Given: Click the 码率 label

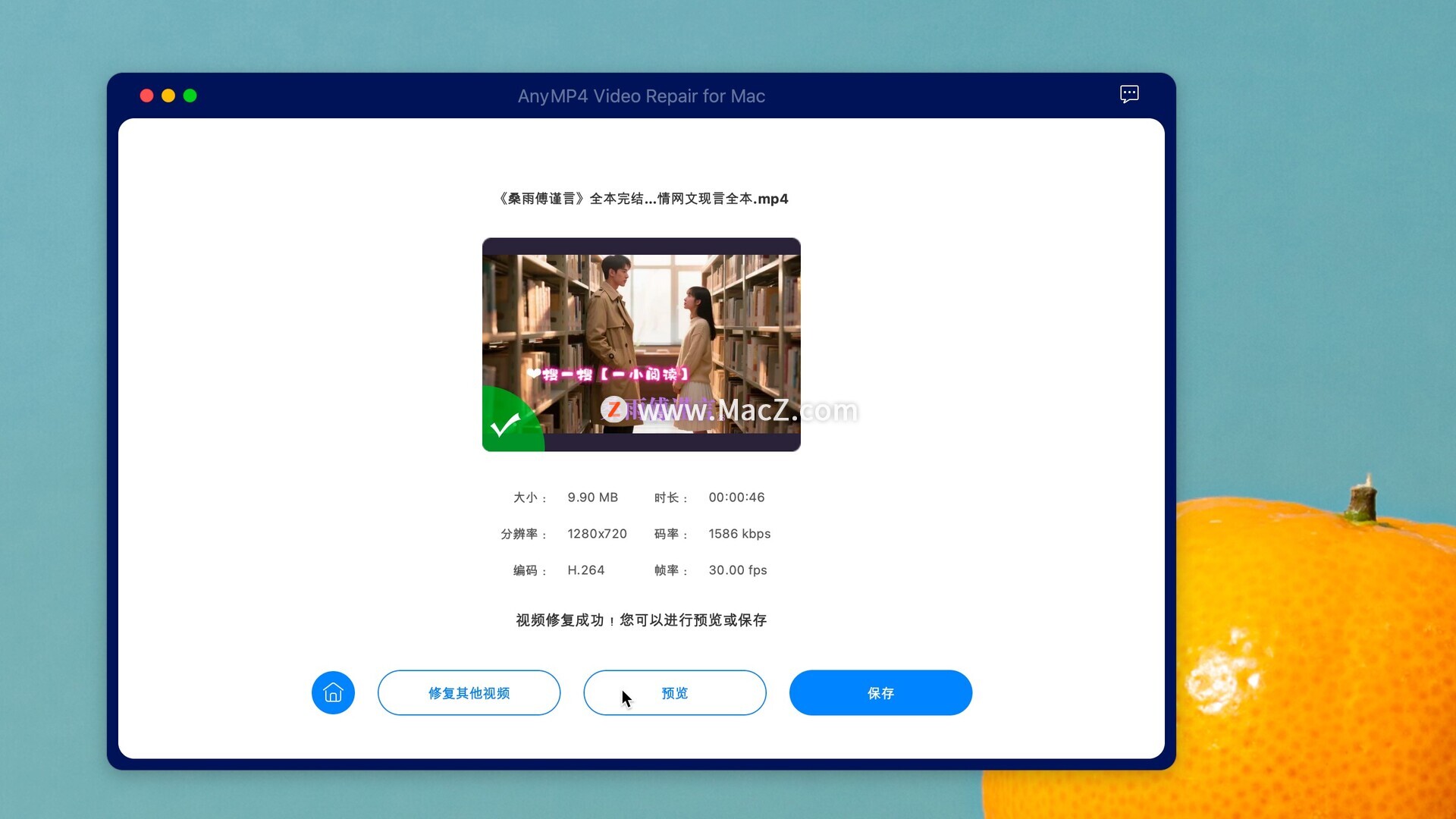Looking at the screenshot, I should tap(670, 534).
